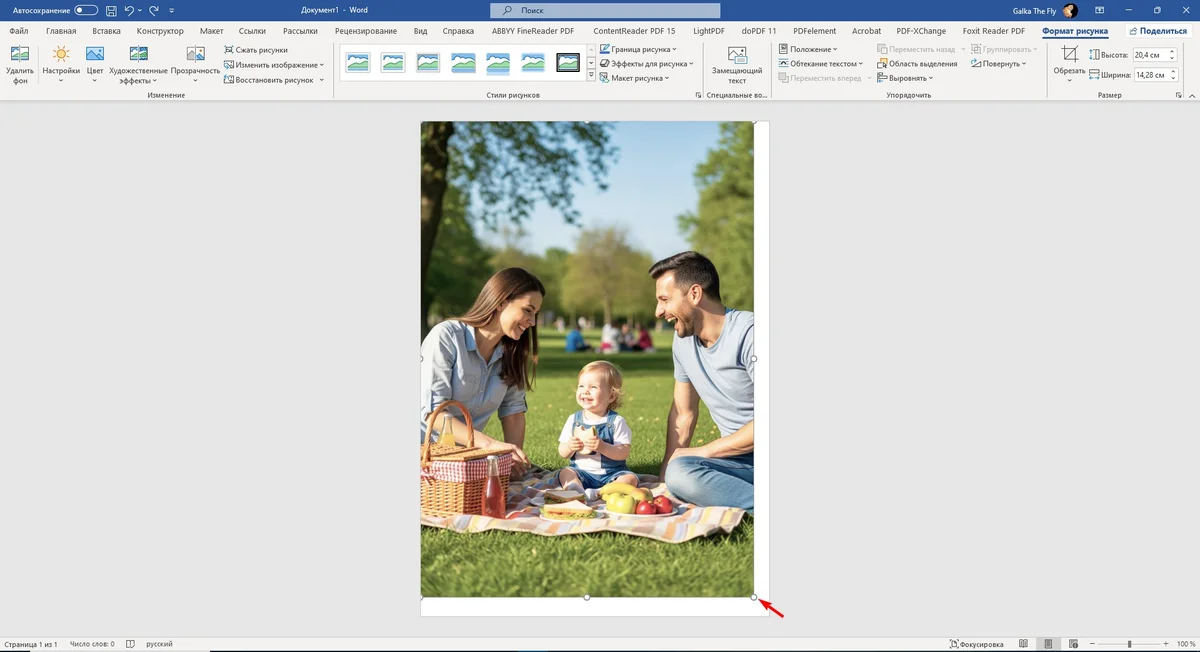
Task: Select the Формат рисунка tab
Action: [1074, 31]
